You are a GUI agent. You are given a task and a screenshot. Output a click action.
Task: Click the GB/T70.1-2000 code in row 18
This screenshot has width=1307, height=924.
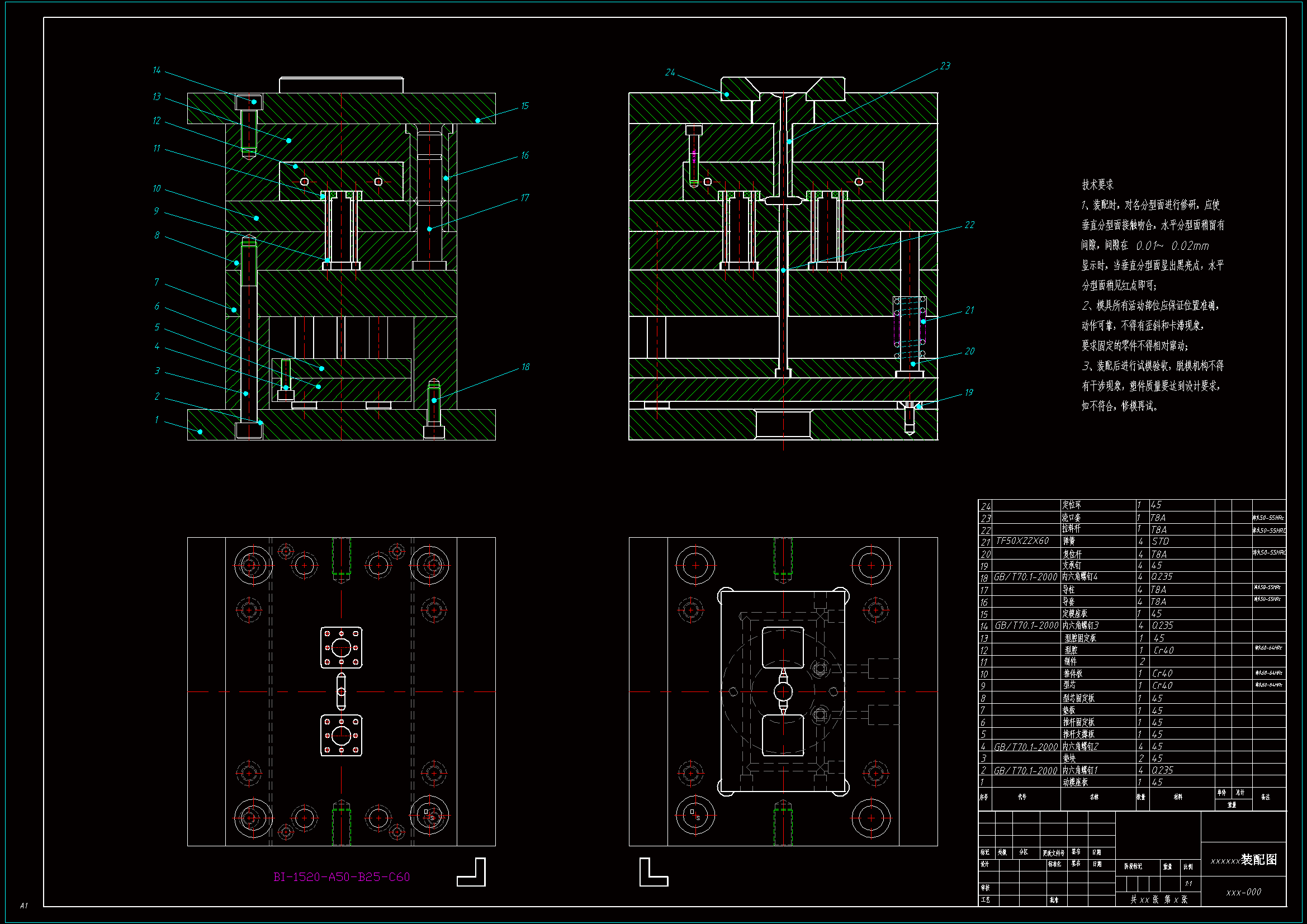tap(1025, 577)
